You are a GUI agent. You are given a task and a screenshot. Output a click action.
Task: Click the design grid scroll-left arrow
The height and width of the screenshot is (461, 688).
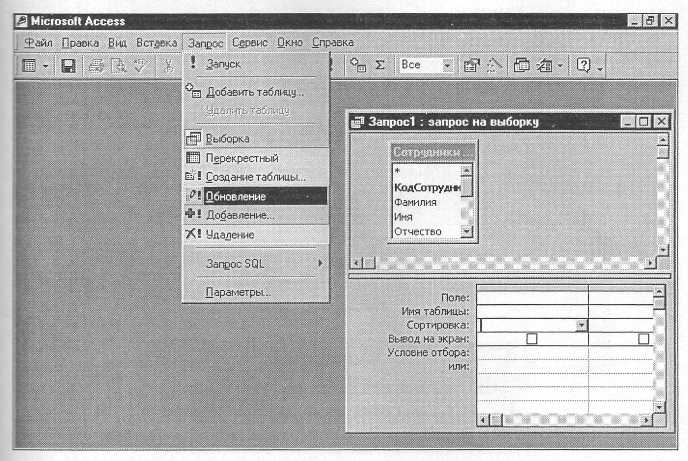click(483, 420)
